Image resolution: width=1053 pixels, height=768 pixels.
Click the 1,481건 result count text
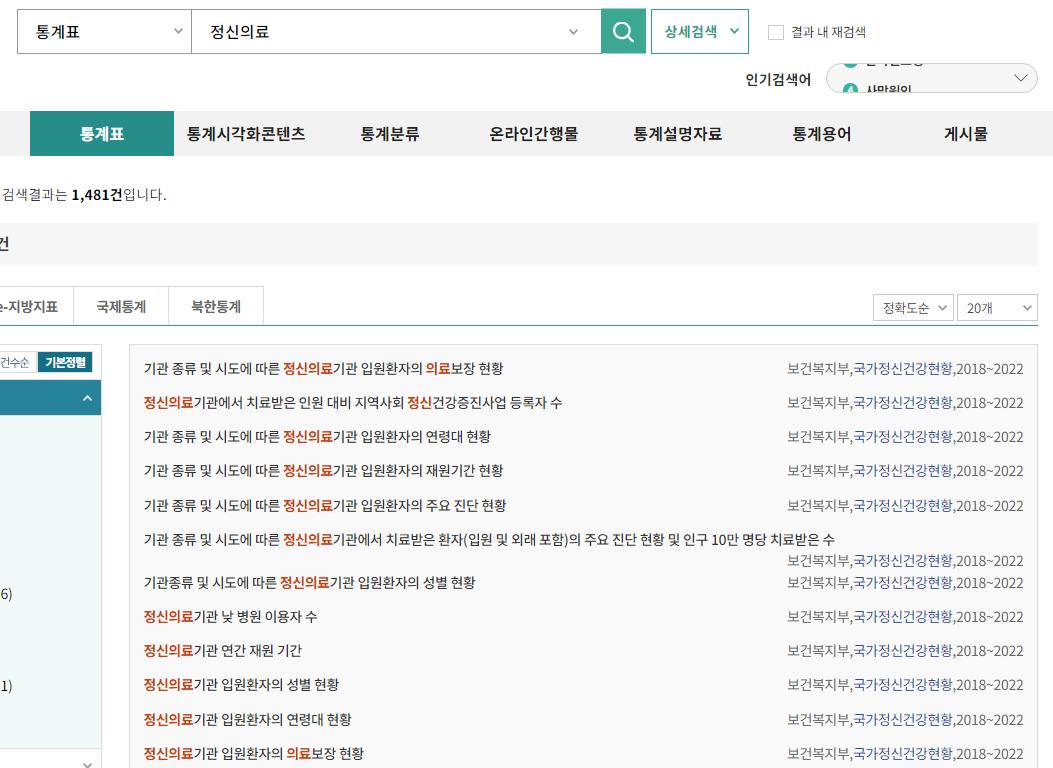tap(97, 195)
